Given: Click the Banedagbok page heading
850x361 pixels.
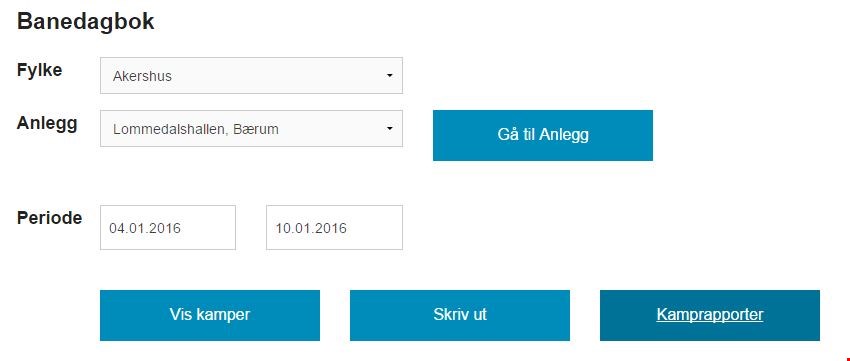Looking at the screenshot, I should pyautogui.click(x=86, y=22).
